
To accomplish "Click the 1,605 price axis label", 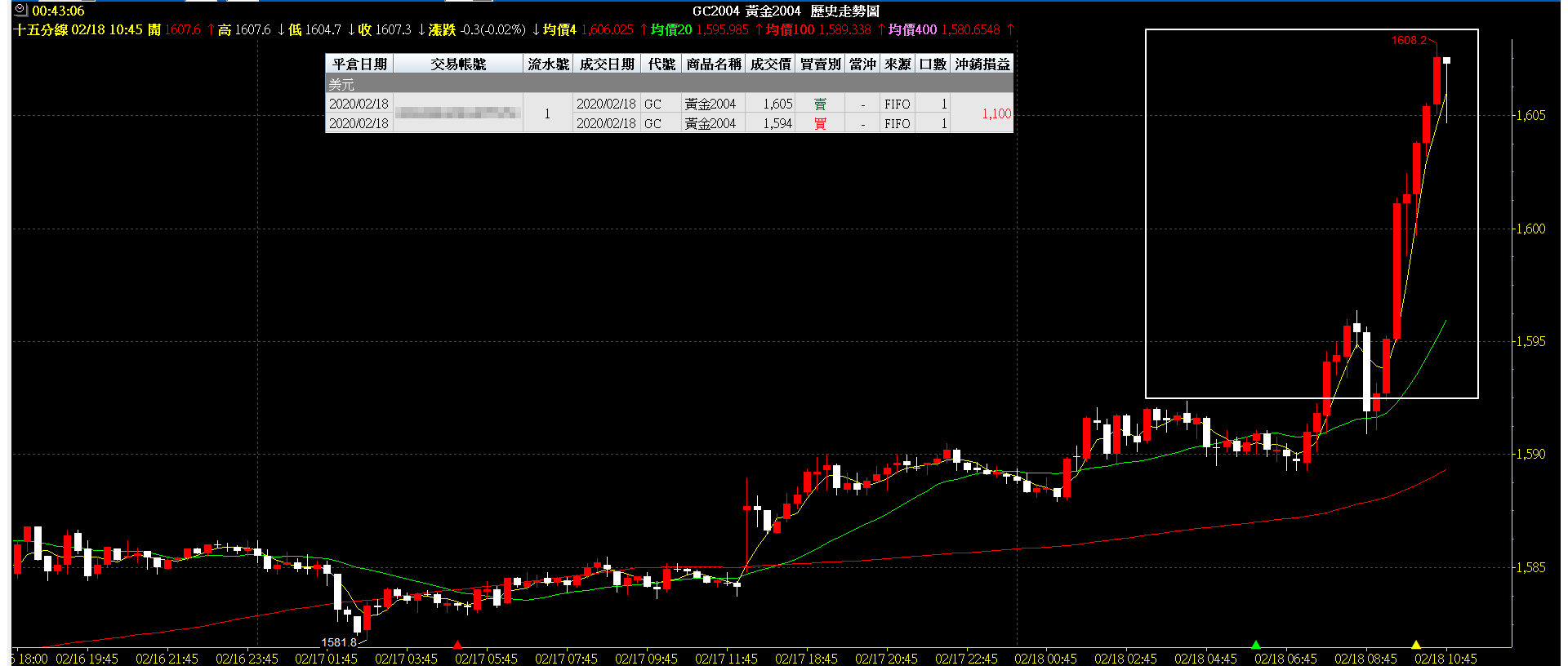I will (1530, 115).
